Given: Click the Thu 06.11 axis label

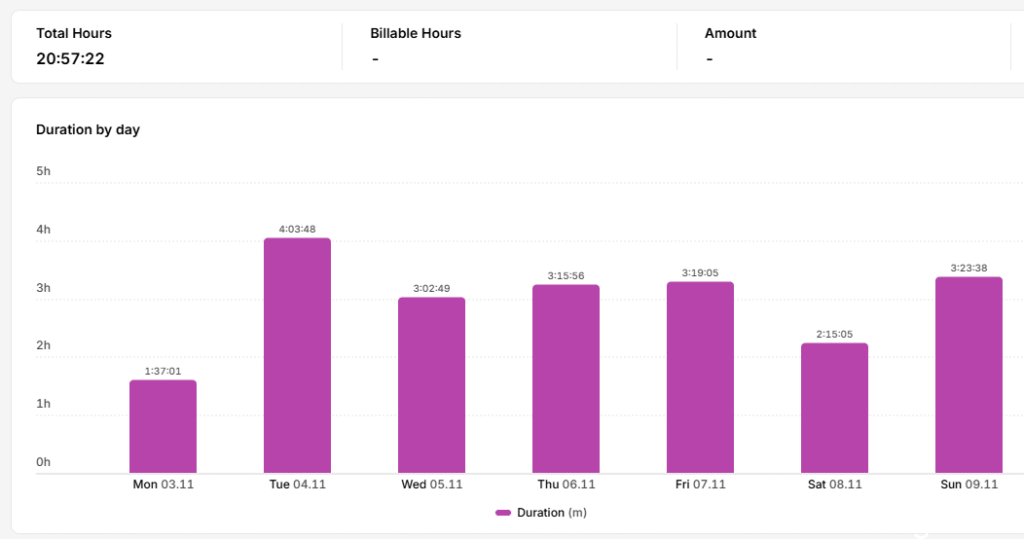Looking at the screenshot, I should click(566, 484).
